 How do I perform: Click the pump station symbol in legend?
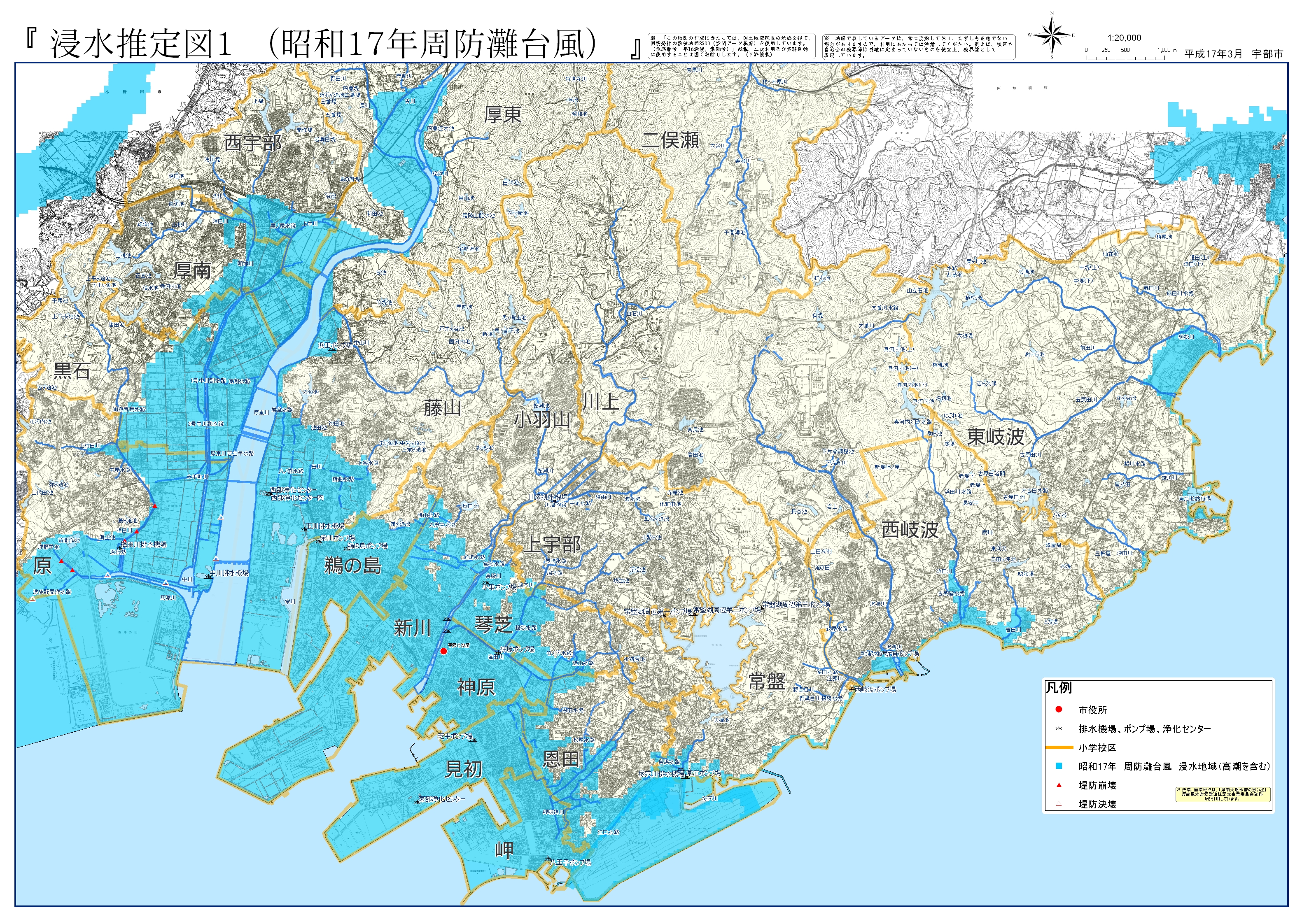click(1059, 728)
